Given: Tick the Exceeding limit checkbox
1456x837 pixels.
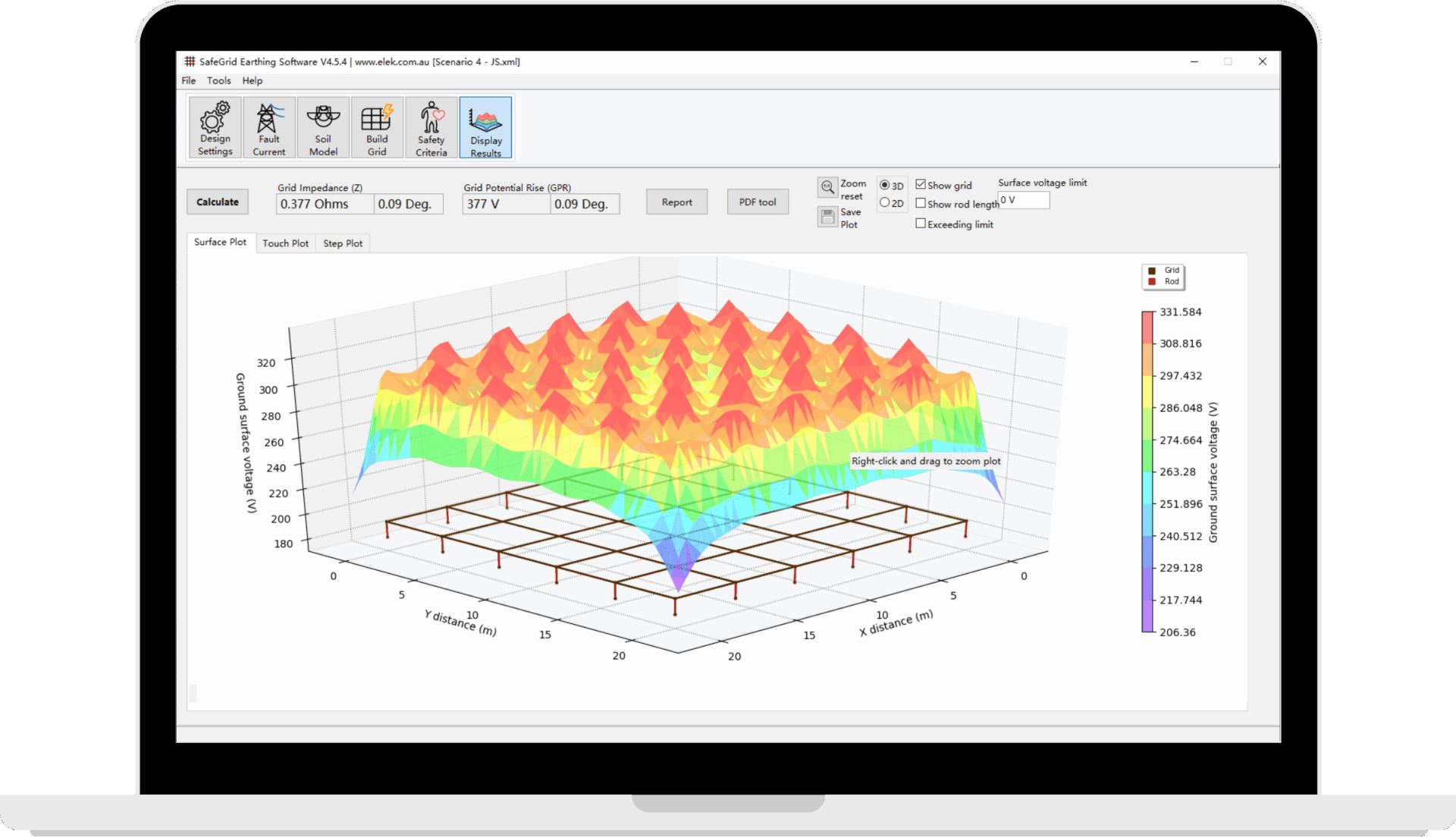Looking at the screenshot, I should click(x=921, y=224).
